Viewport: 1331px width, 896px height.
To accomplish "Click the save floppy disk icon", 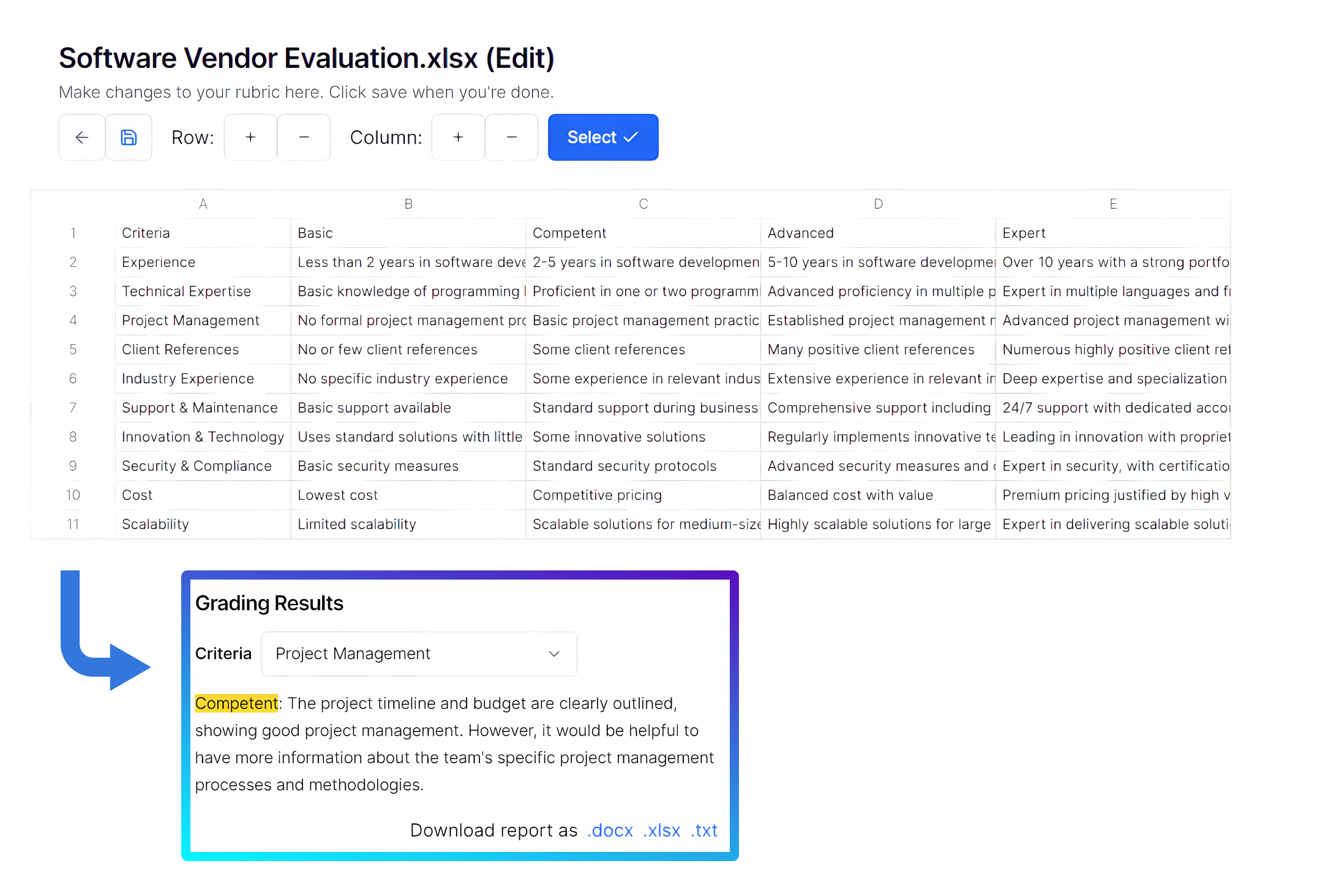I will [129, 138].
